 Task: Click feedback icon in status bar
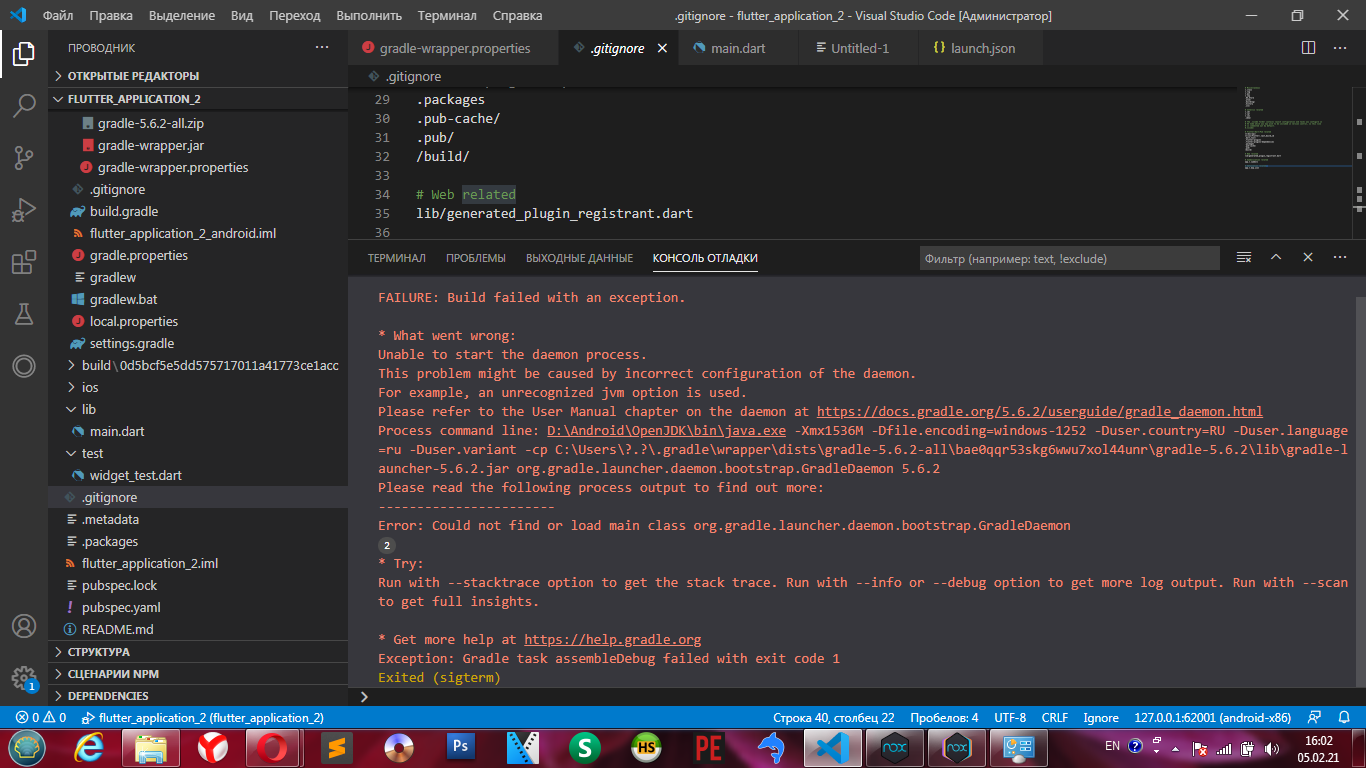1317,718
